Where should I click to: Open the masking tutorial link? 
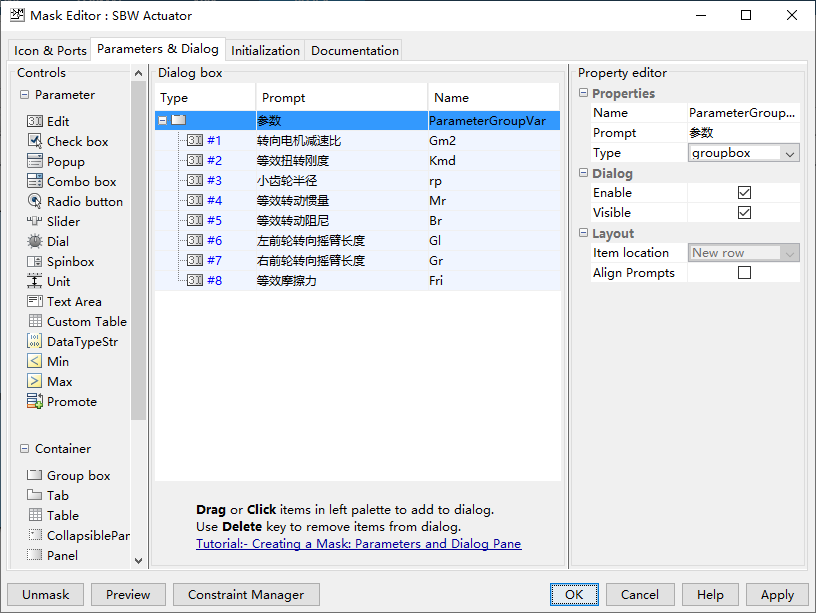pos(359,543)
